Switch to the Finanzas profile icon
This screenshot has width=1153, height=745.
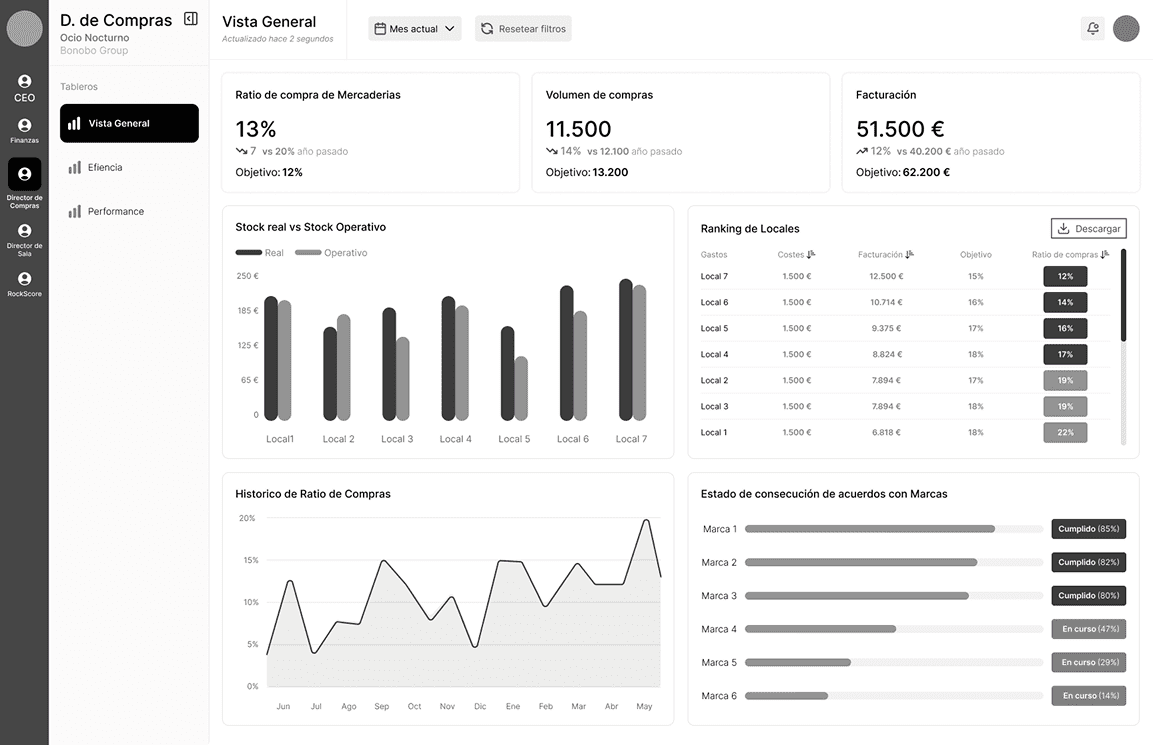pos(24,130)
